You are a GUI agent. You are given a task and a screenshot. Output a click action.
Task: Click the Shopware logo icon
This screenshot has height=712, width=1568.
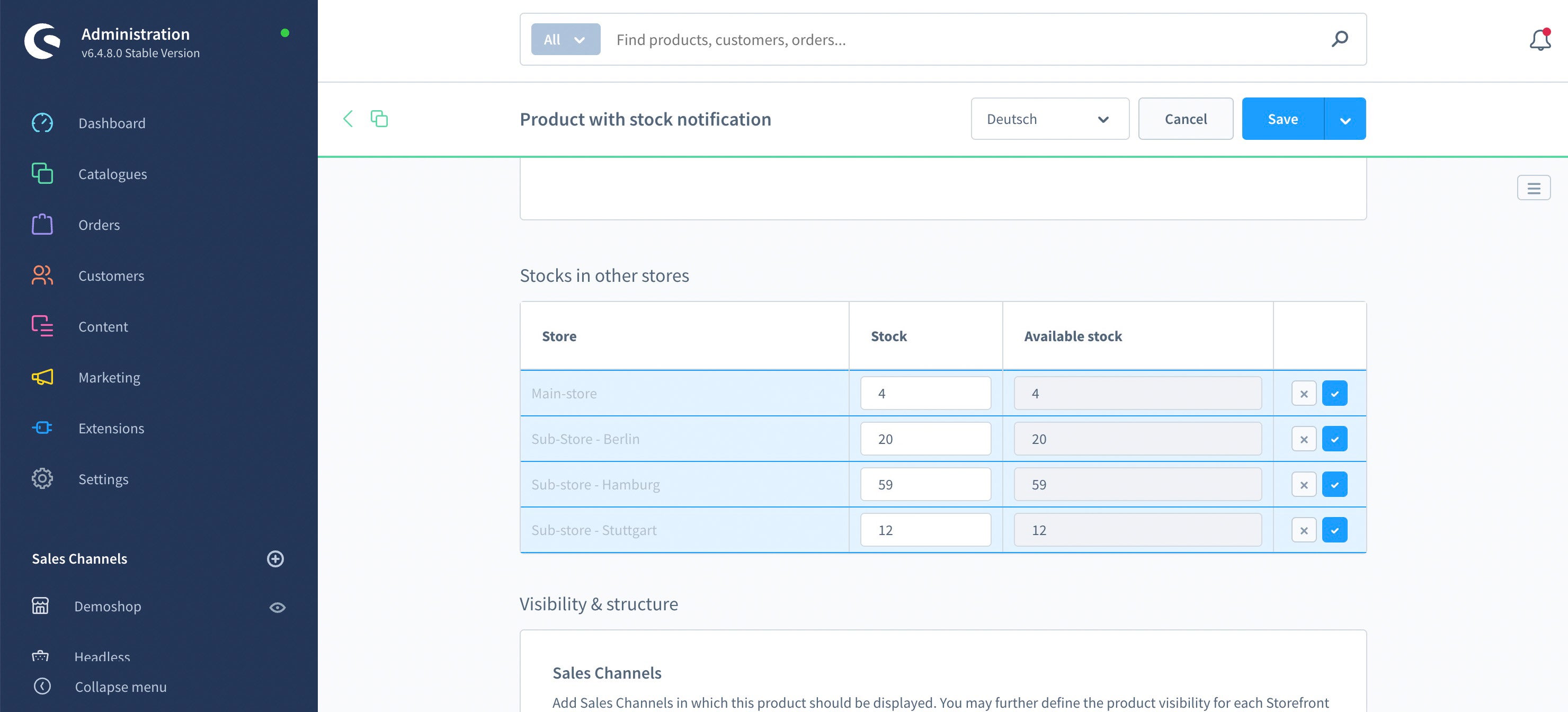[x=42, y=41]
